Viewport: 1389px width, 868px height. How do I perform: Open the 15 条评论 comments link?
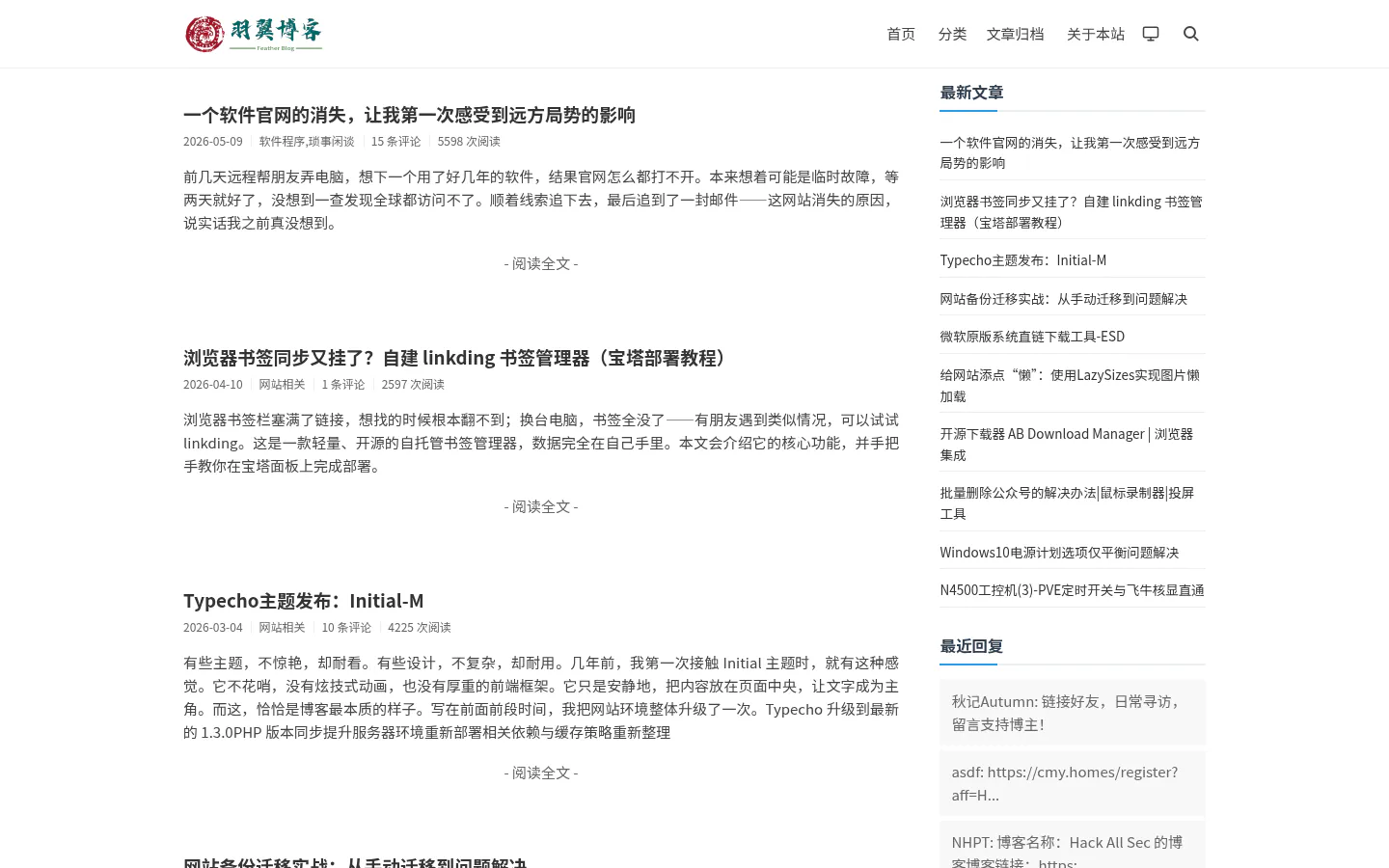tap(396, 141)
